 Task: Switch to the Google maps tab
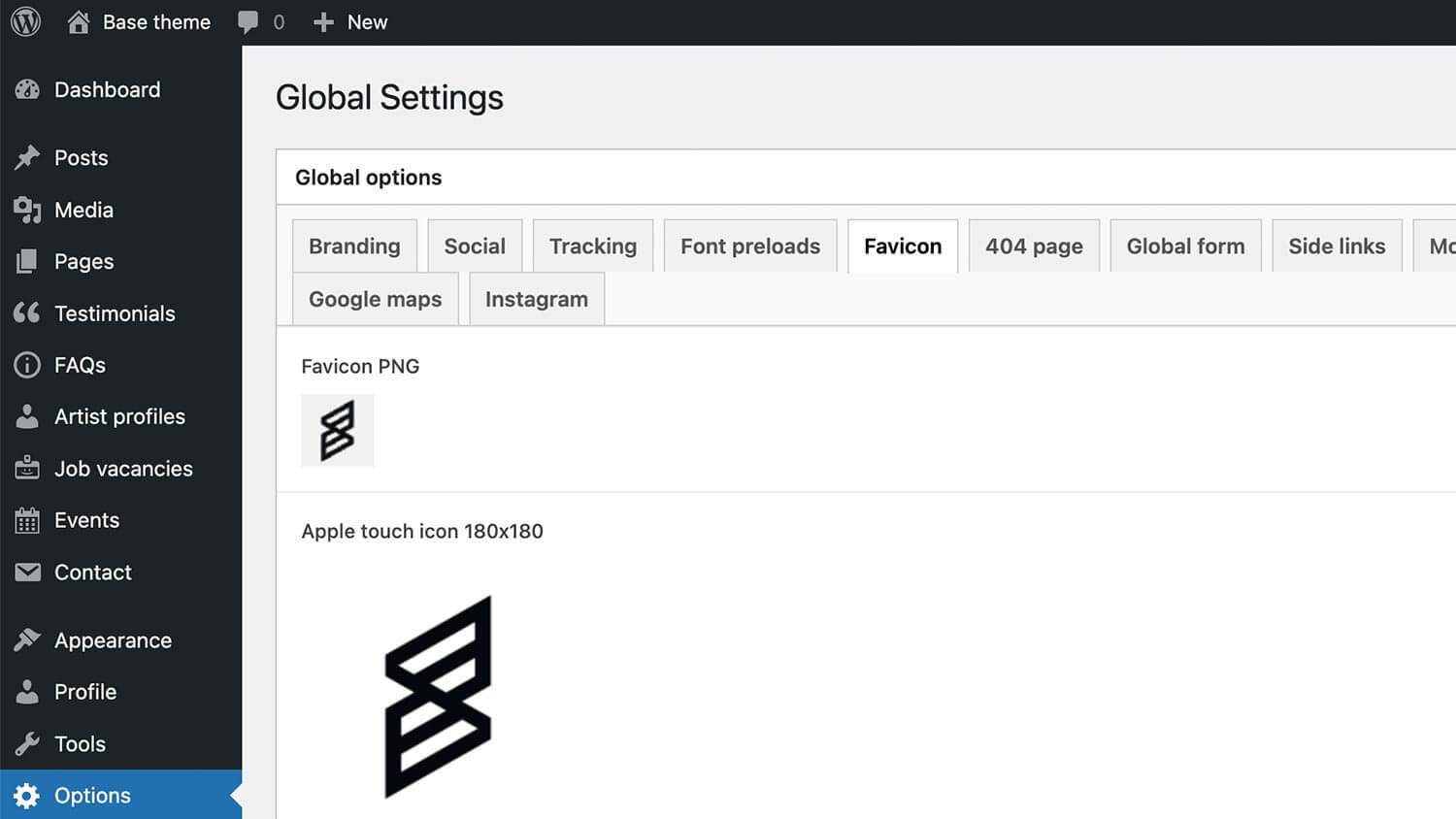pos(375,299)
